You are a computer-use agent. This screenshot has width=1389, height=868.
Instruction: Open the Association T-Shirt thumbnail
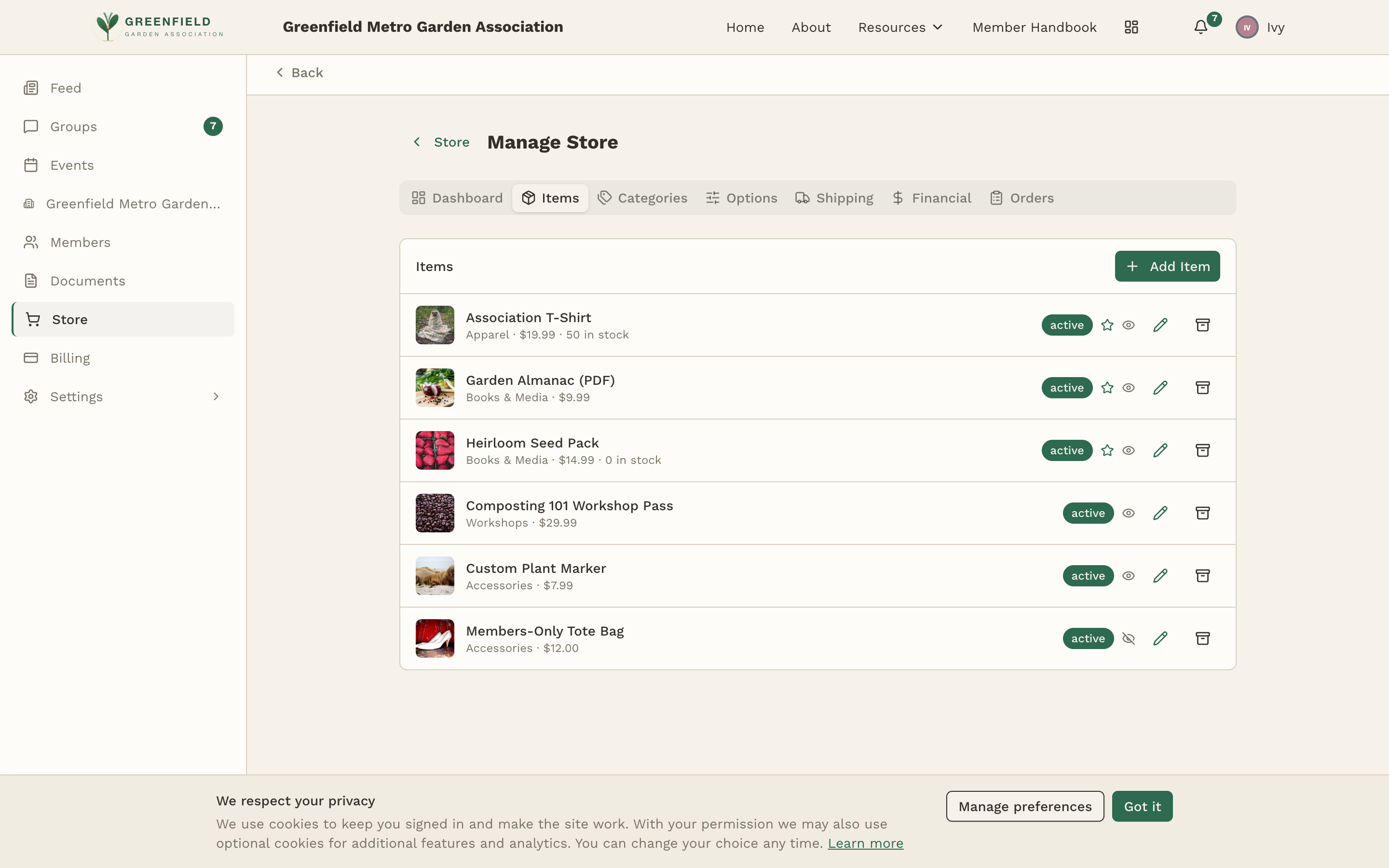[435, 325]
